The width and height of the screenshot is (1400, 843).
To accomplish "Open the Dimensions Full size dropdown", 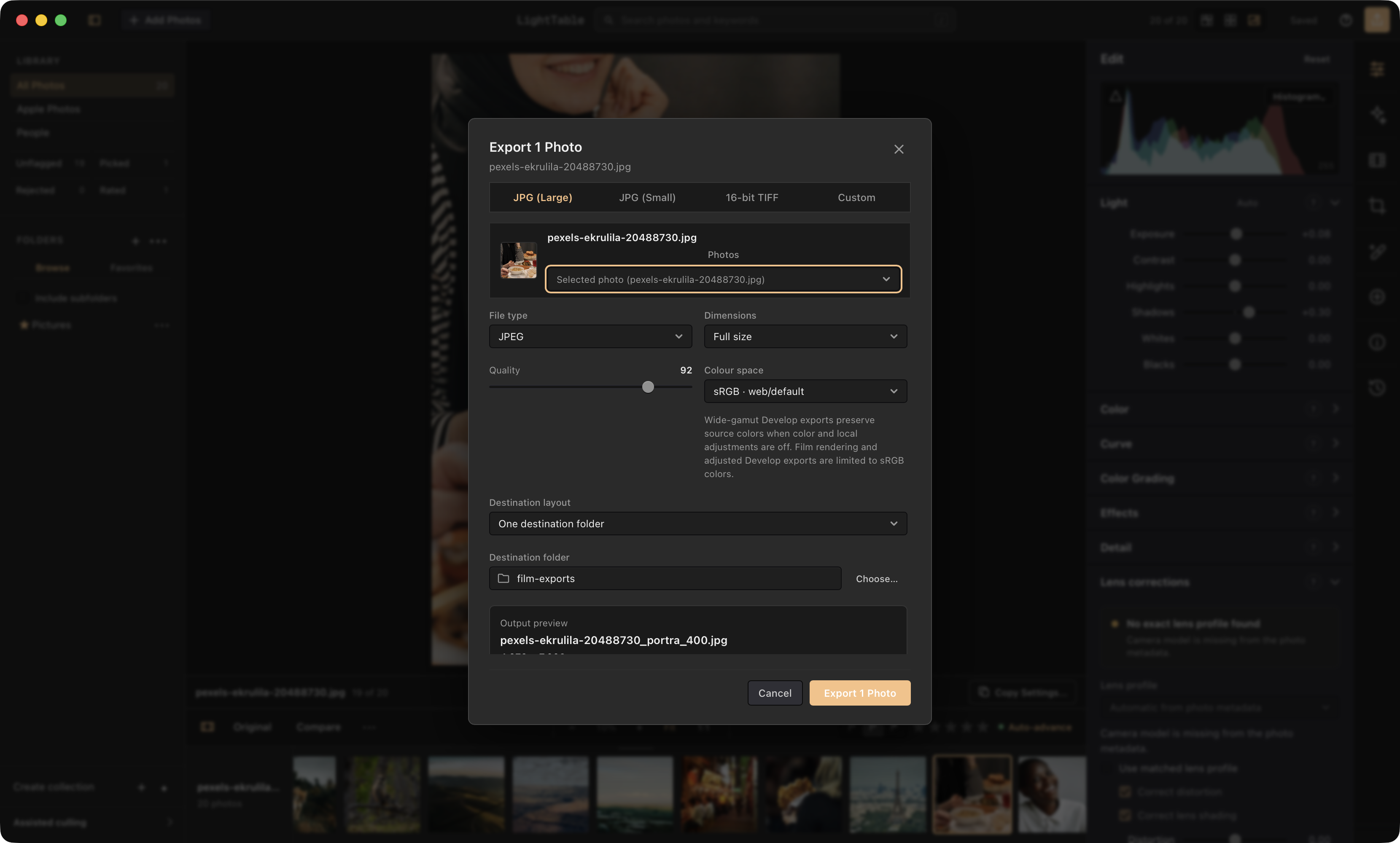I will click(805, 336).
